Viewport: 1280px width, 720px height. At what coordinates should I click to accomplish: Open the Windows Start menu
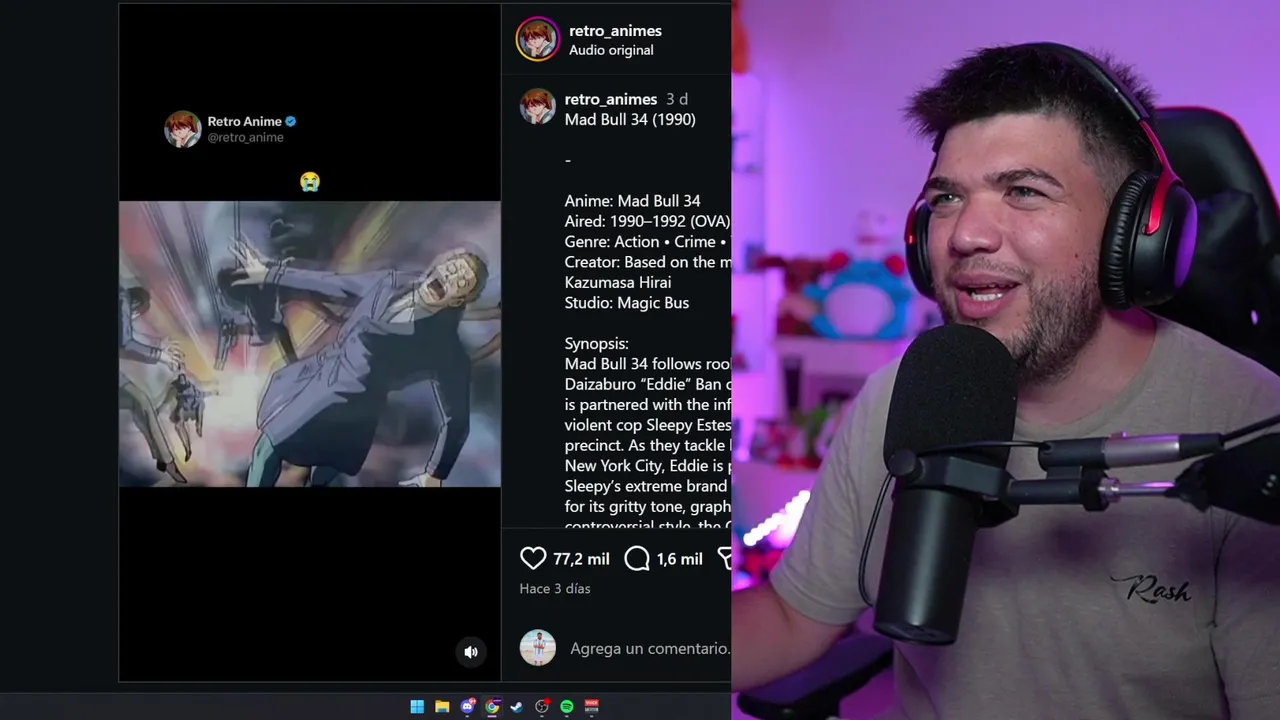tap(417, 707)
